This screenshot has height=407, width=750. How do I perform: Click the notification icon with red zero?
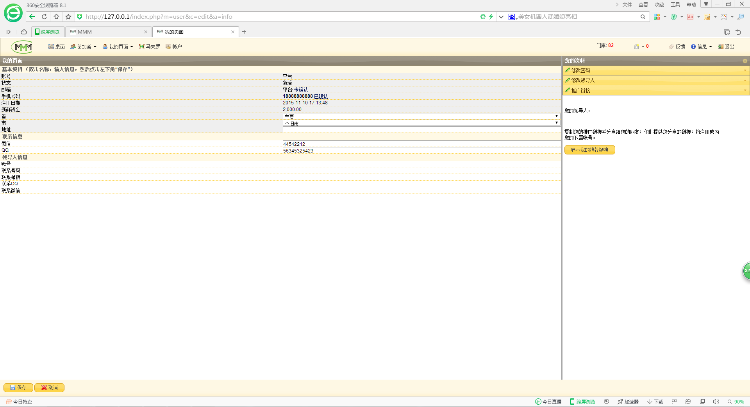coord(641,46)
